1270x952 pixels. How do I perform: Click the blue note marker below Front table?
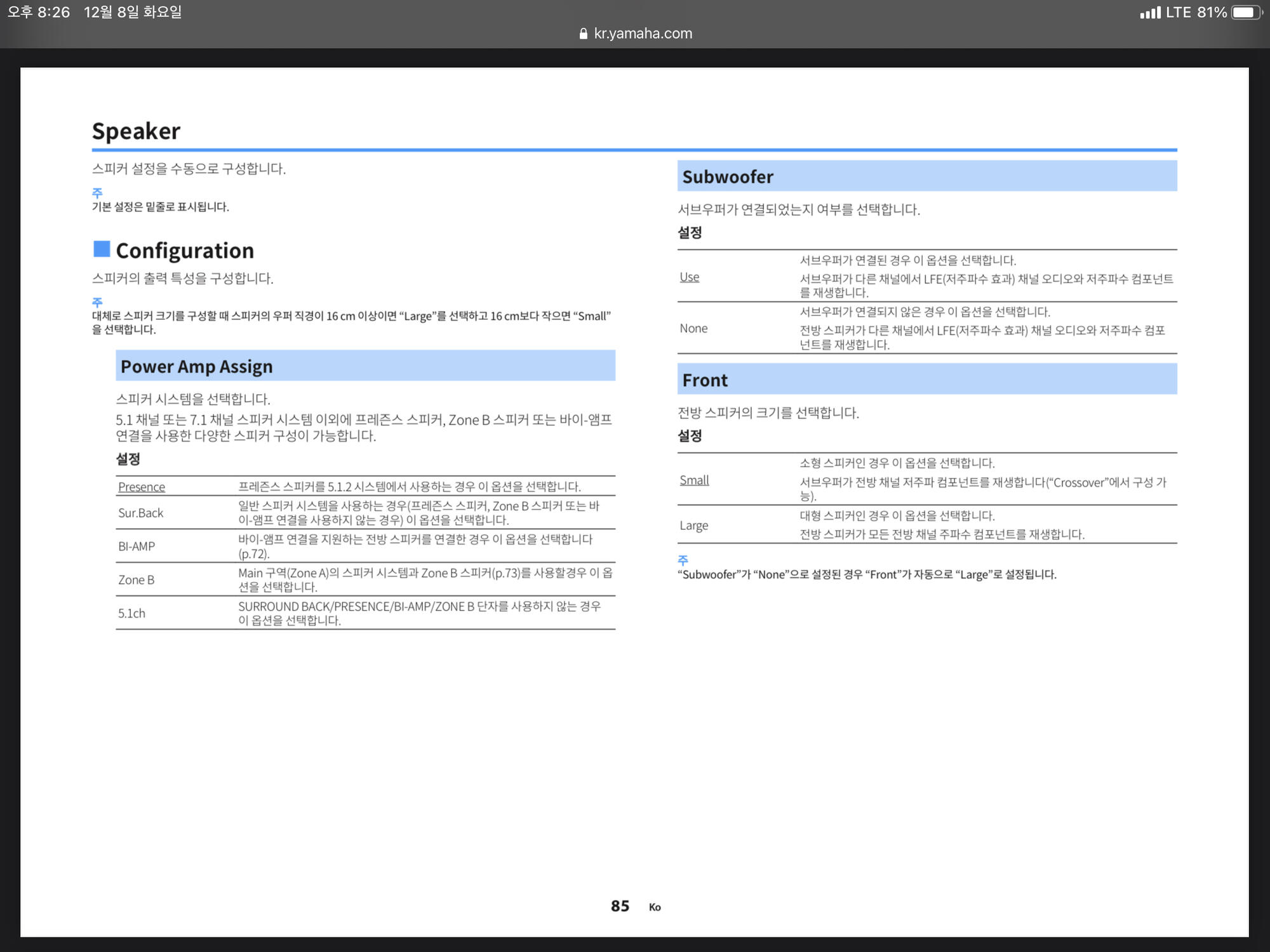click(683, 560)
